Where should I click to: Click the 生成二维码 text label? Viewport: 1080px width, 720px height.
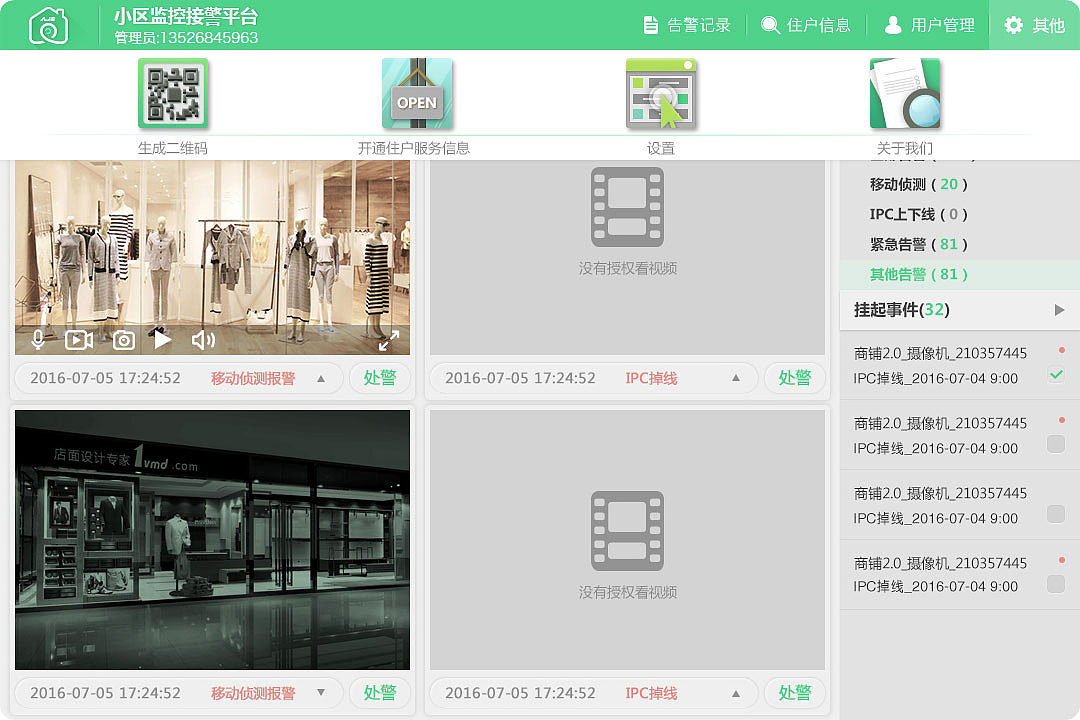tap(173, 148)
